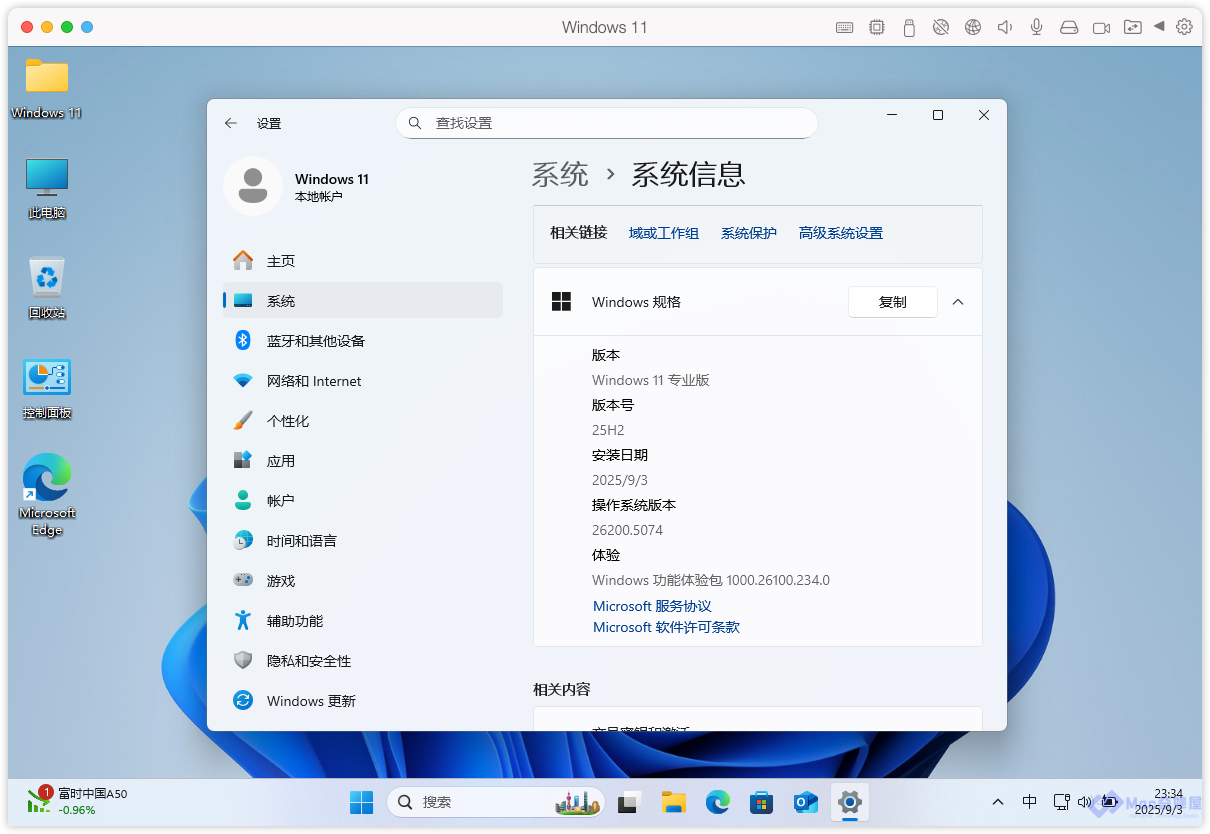Screen dimensions: 1210x834
Task: Open Task View from the taskbar
Action: [629, 802]
